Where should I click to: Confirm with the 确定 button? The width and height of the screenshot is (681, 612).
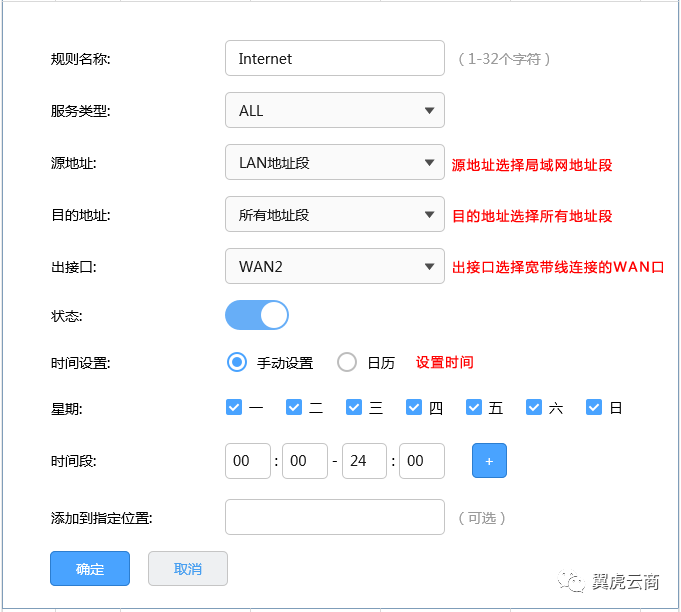90,569
